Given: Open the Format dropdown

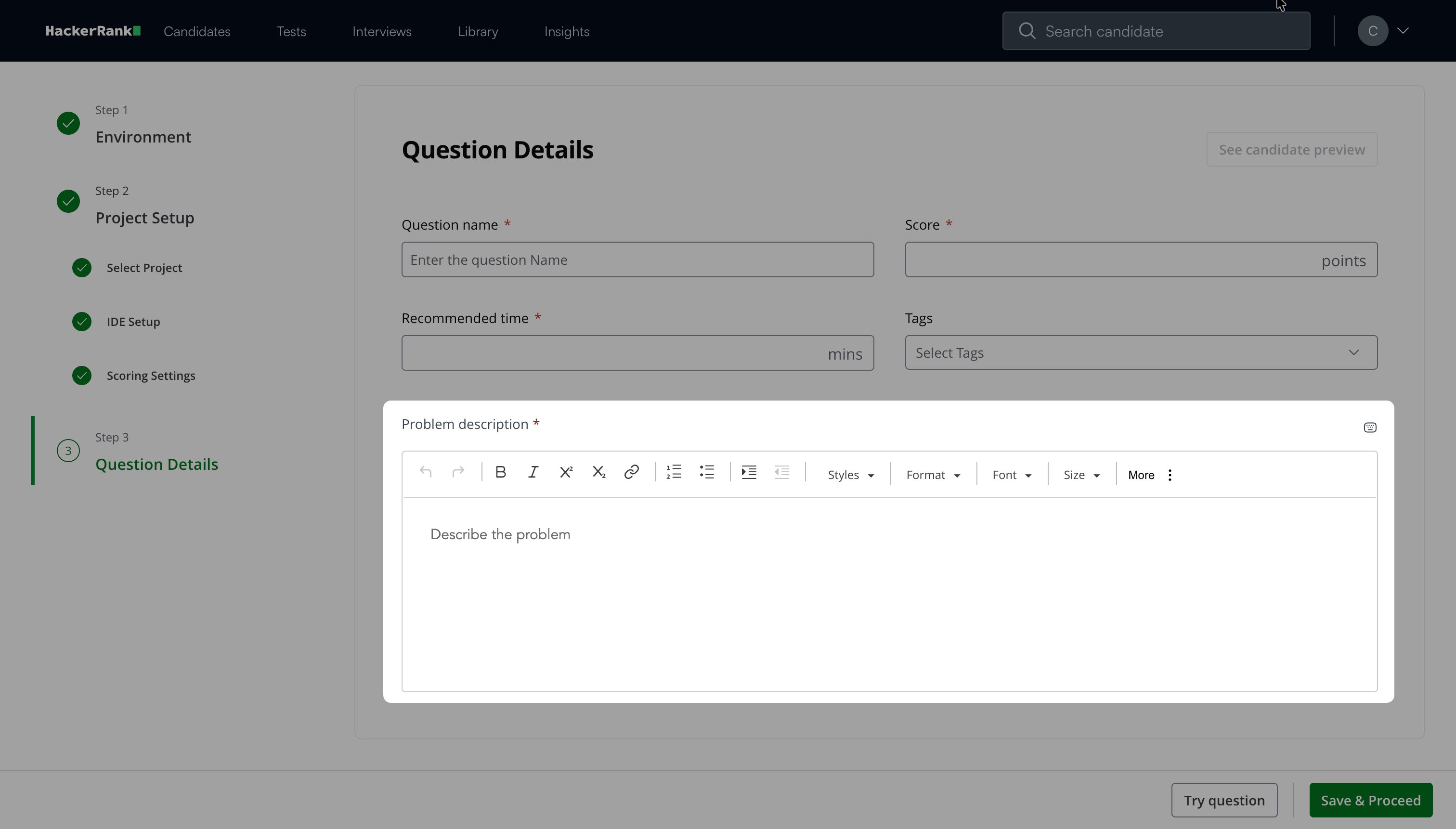Looking at the screenshot, I should [933, 475].
